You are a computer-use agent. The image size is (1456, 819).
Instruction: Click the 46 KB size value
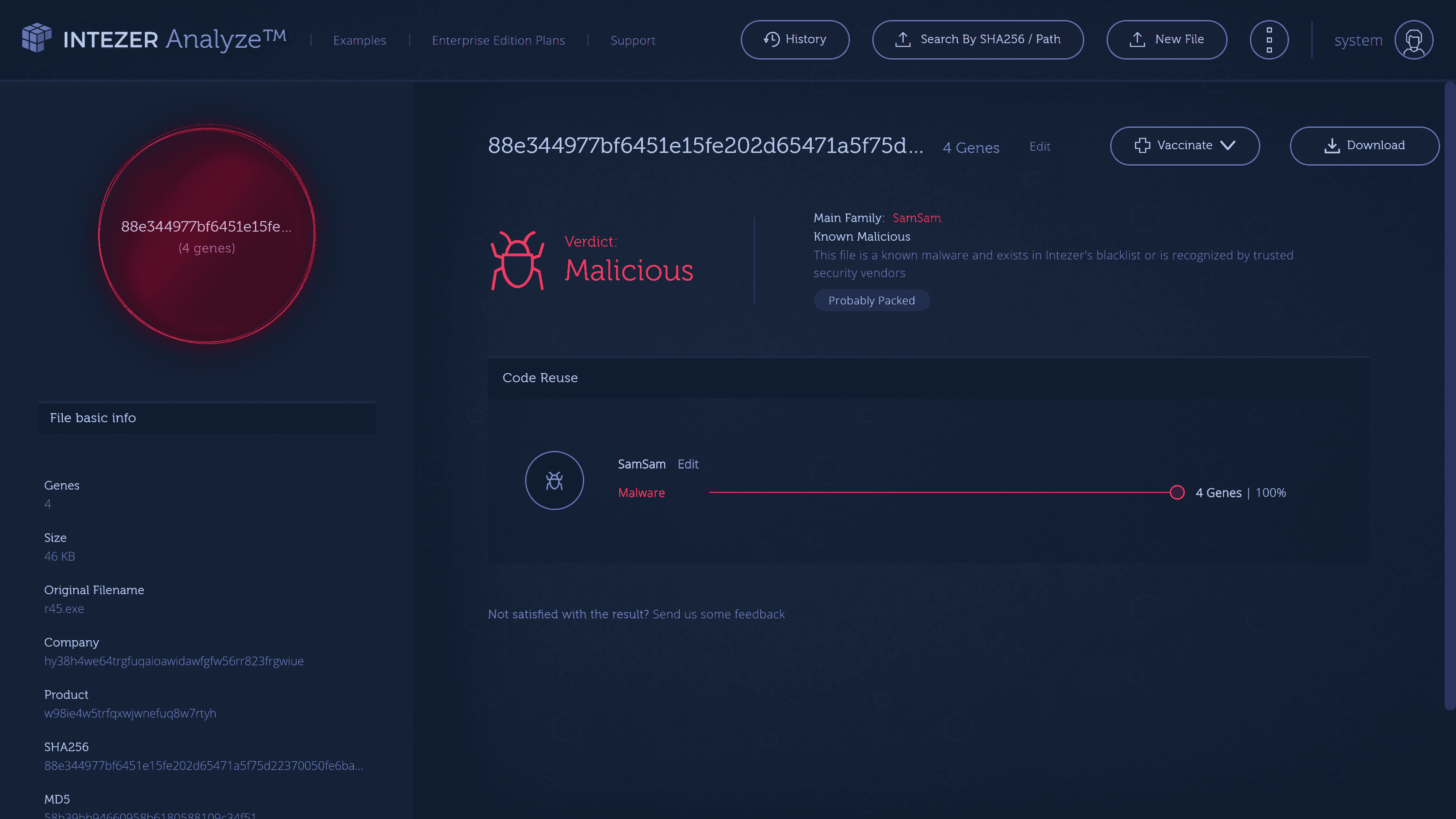(x=59, y=557)
